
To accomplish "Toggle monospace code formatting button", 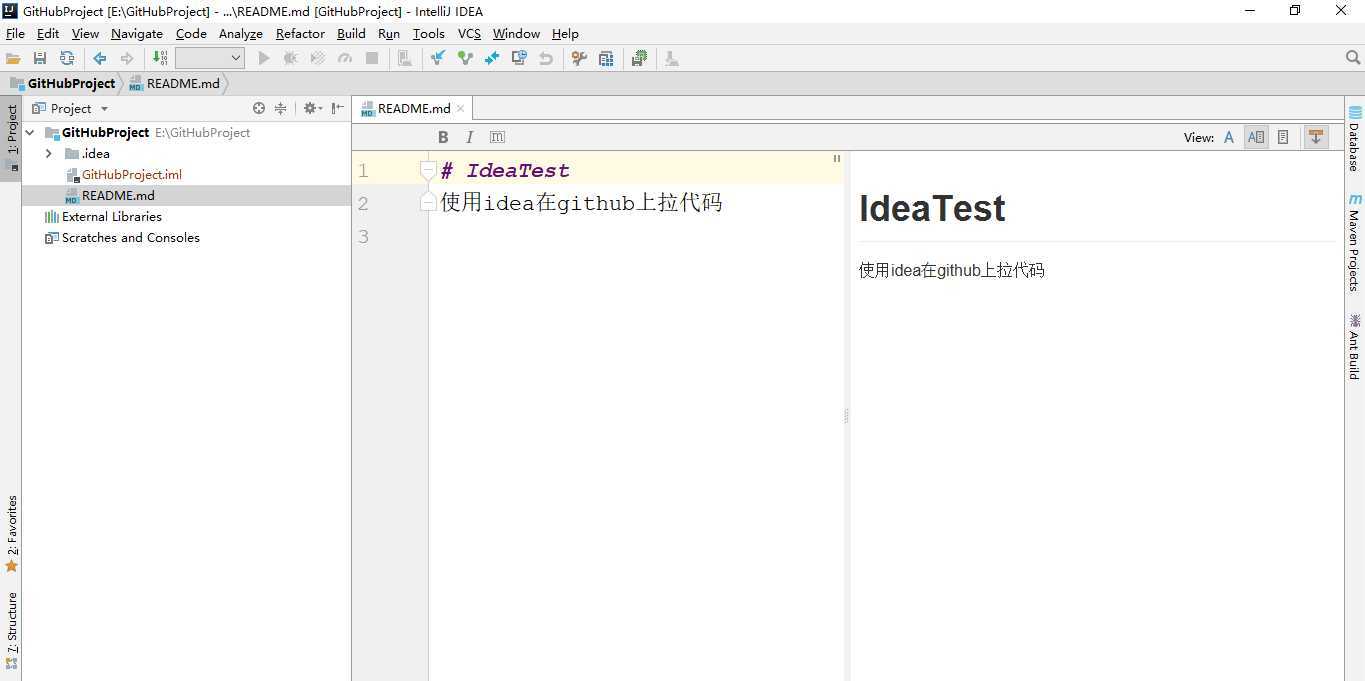I will (x=497, y=137).
